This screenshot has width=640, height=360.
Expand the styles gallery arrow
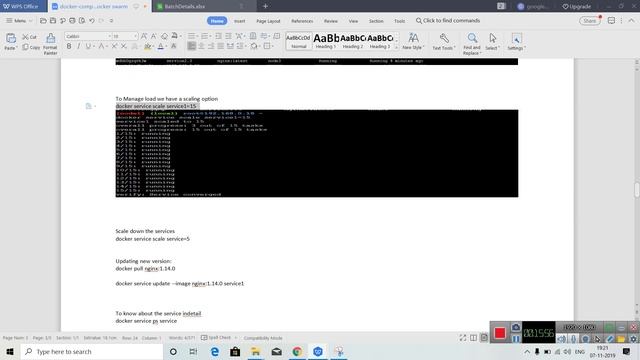pos(396,47)
